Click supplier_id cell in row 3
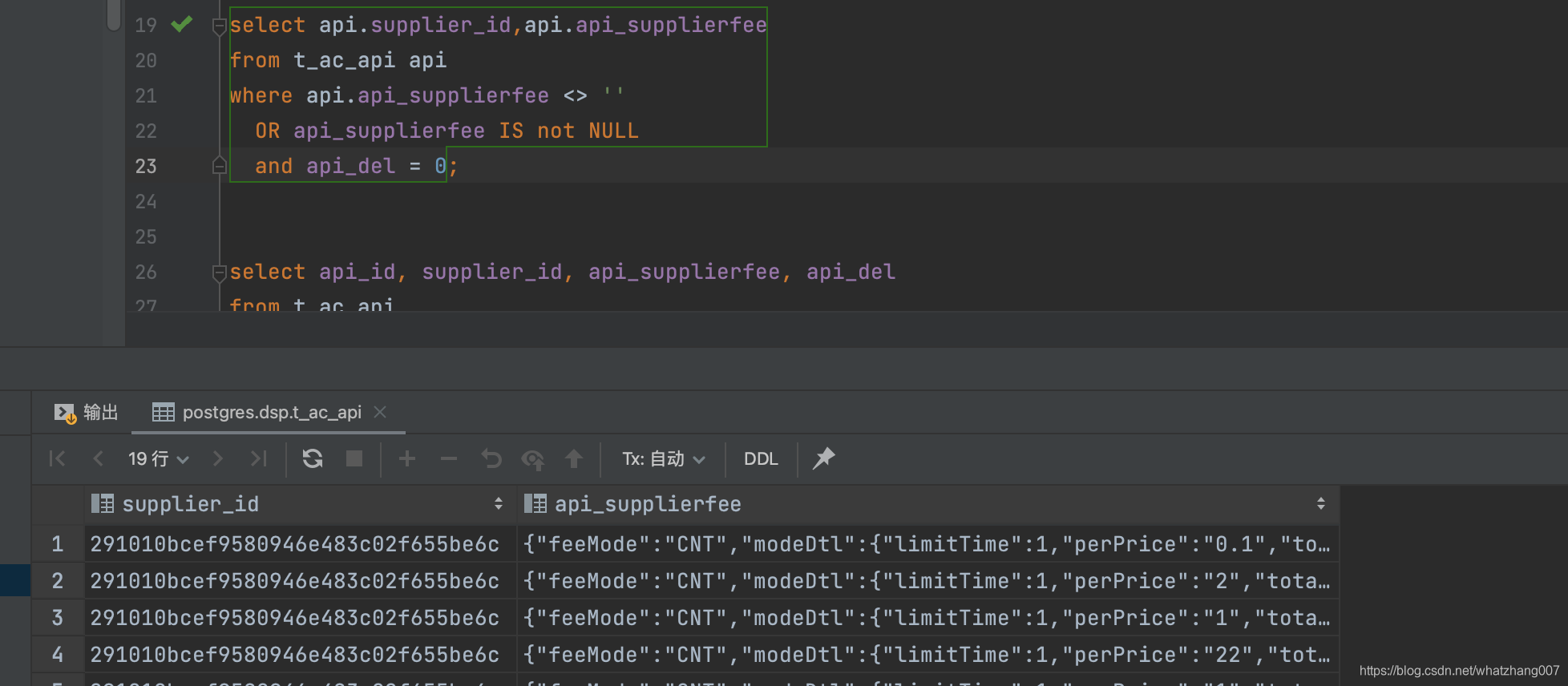Viewport: 1568px width, 686px height. [x=300, y=618]
